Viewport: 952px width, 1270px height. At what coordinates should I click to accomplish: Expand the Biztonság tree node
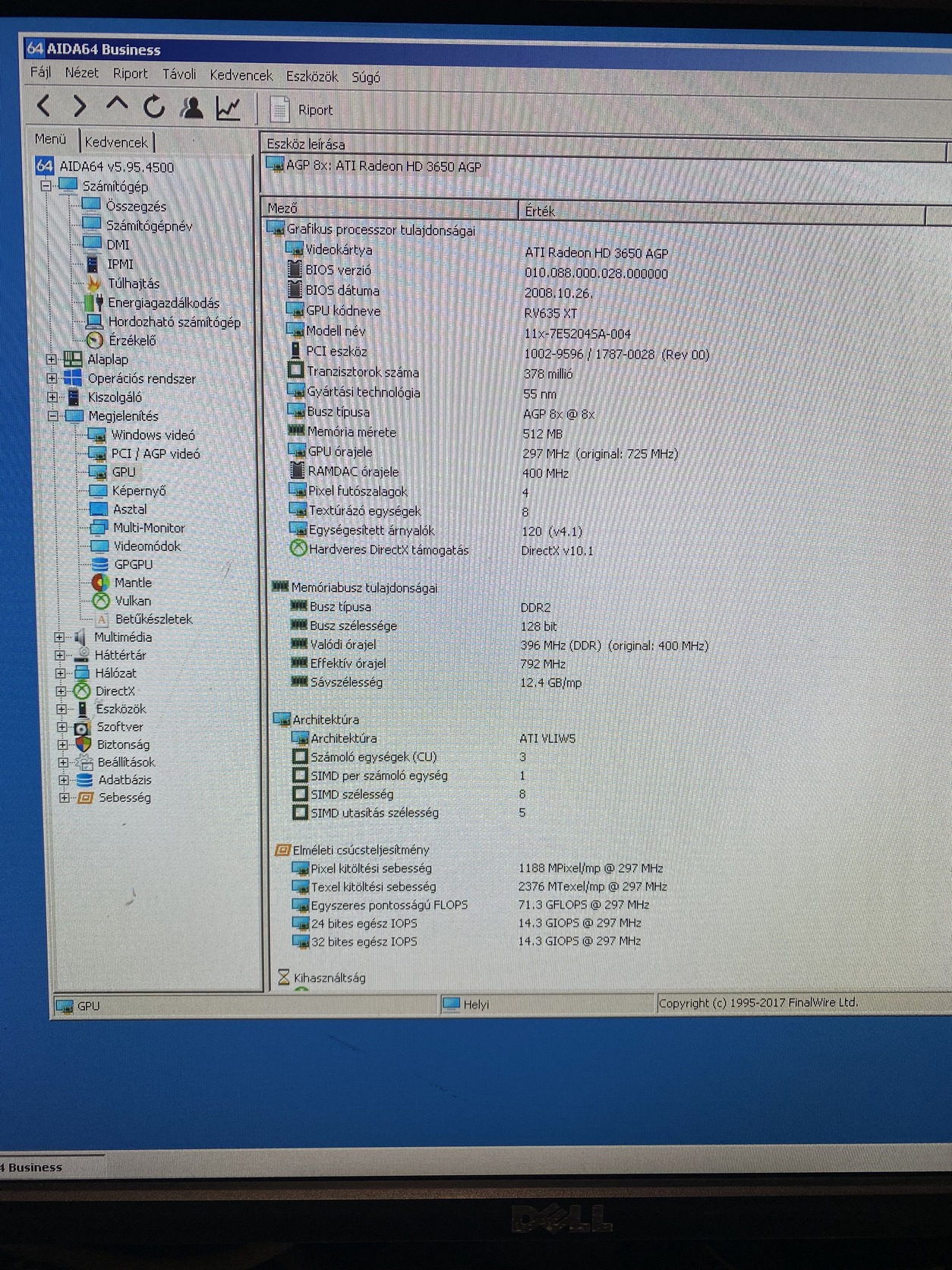pos(62,744)
